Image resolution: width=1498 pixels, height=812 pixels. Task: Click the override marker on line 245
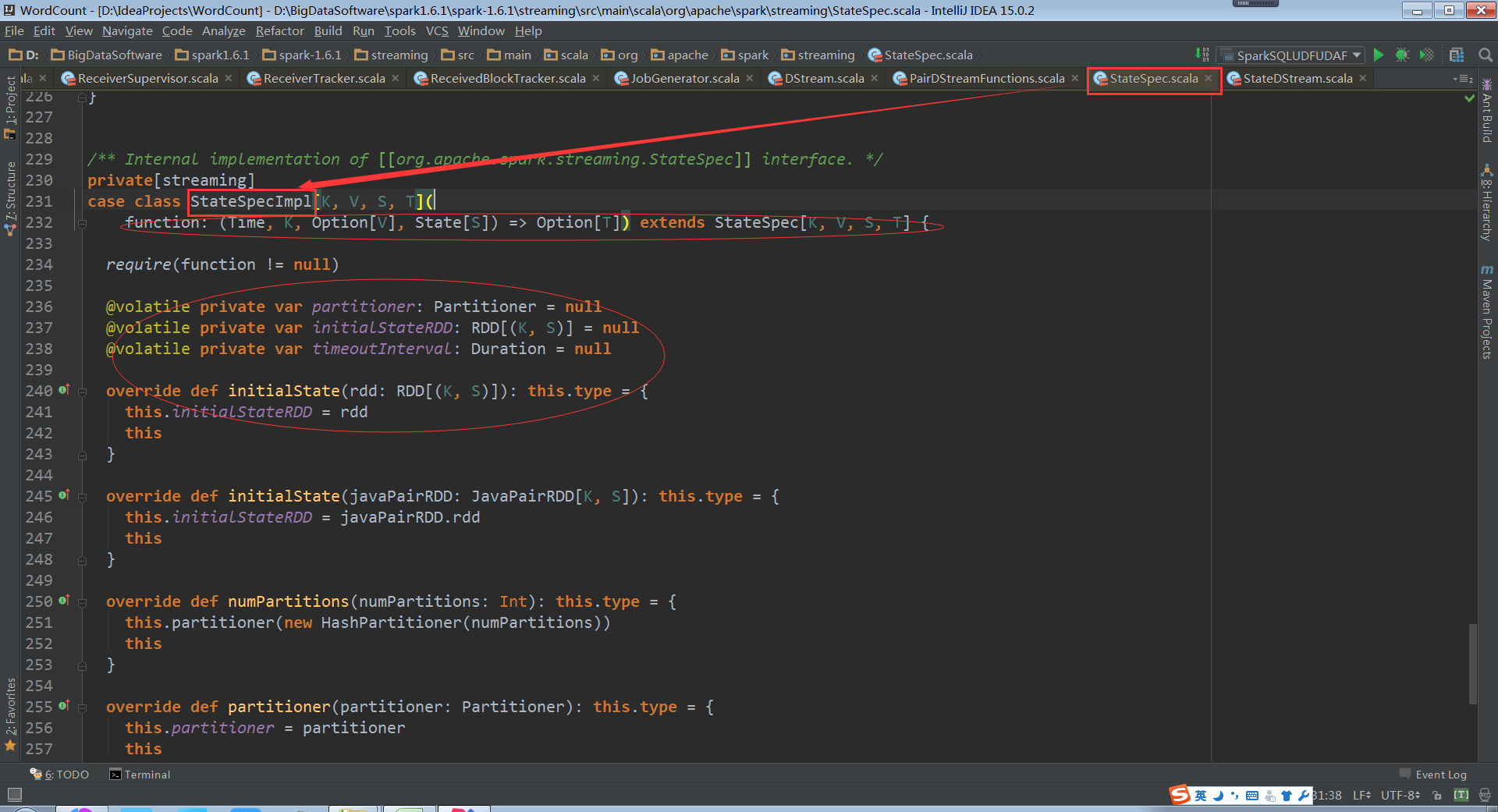pyautogui.click(x=64, y=495)
